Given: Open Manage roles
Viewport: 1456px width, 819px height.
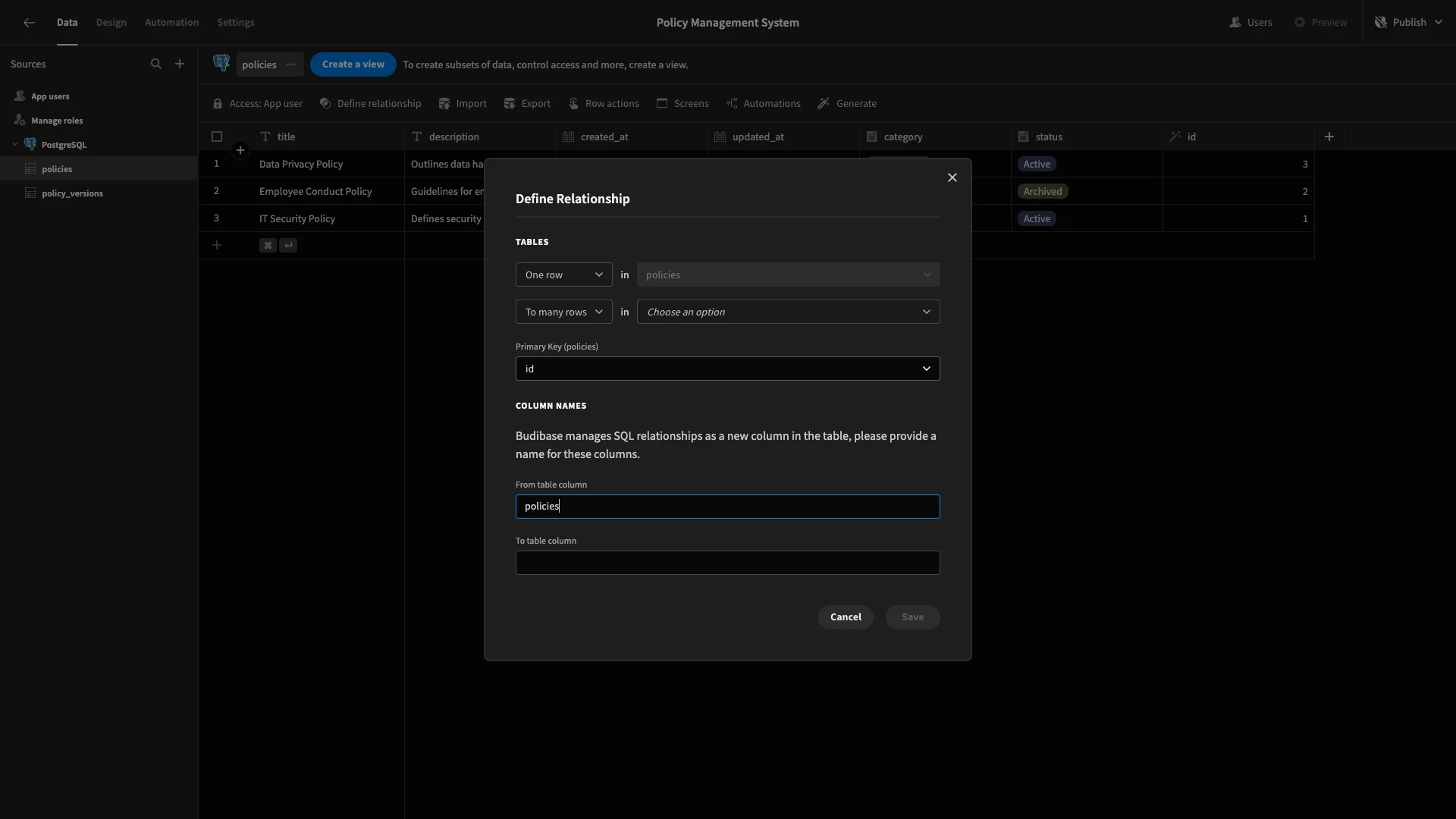Looking at the screenshot, I should (x=99, y=121).
